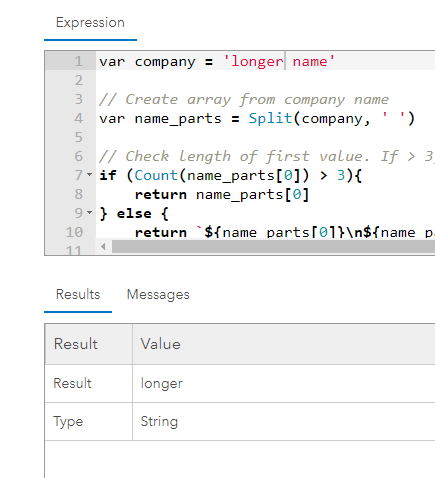Open the Messages tab
Viewport: 435px width, 478px height.
158,294
